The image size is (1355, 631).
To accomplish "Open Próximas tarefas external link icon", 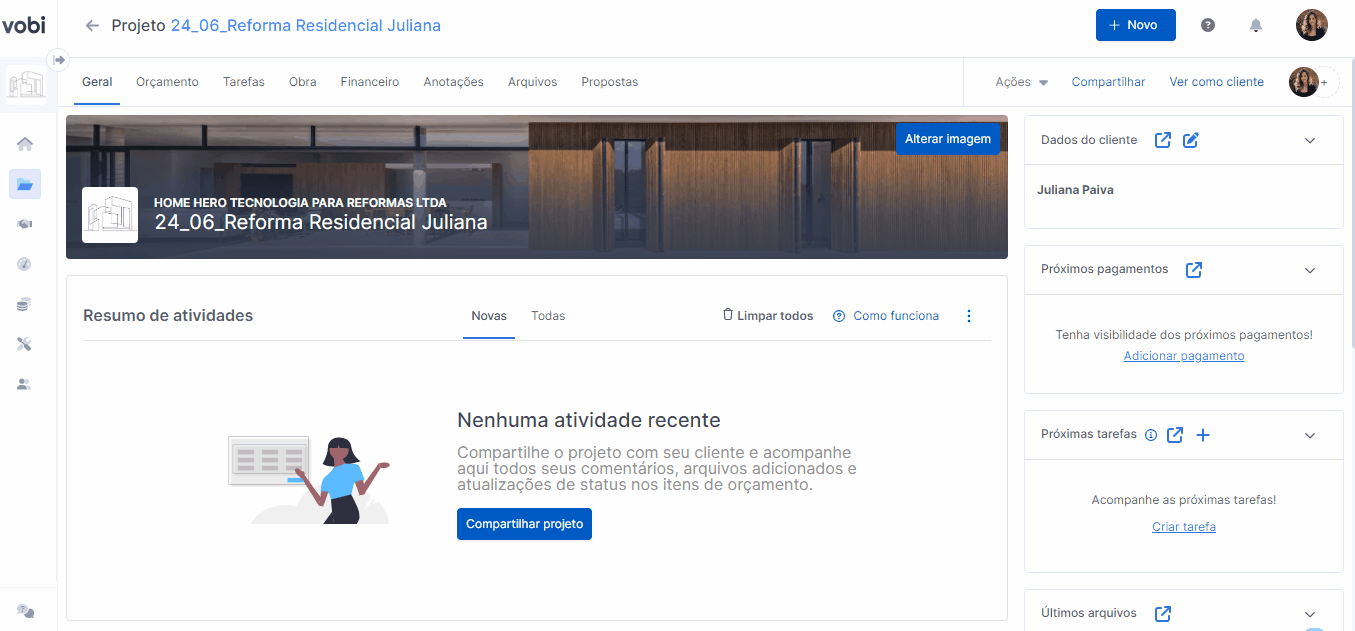I will pos(1176,435).
